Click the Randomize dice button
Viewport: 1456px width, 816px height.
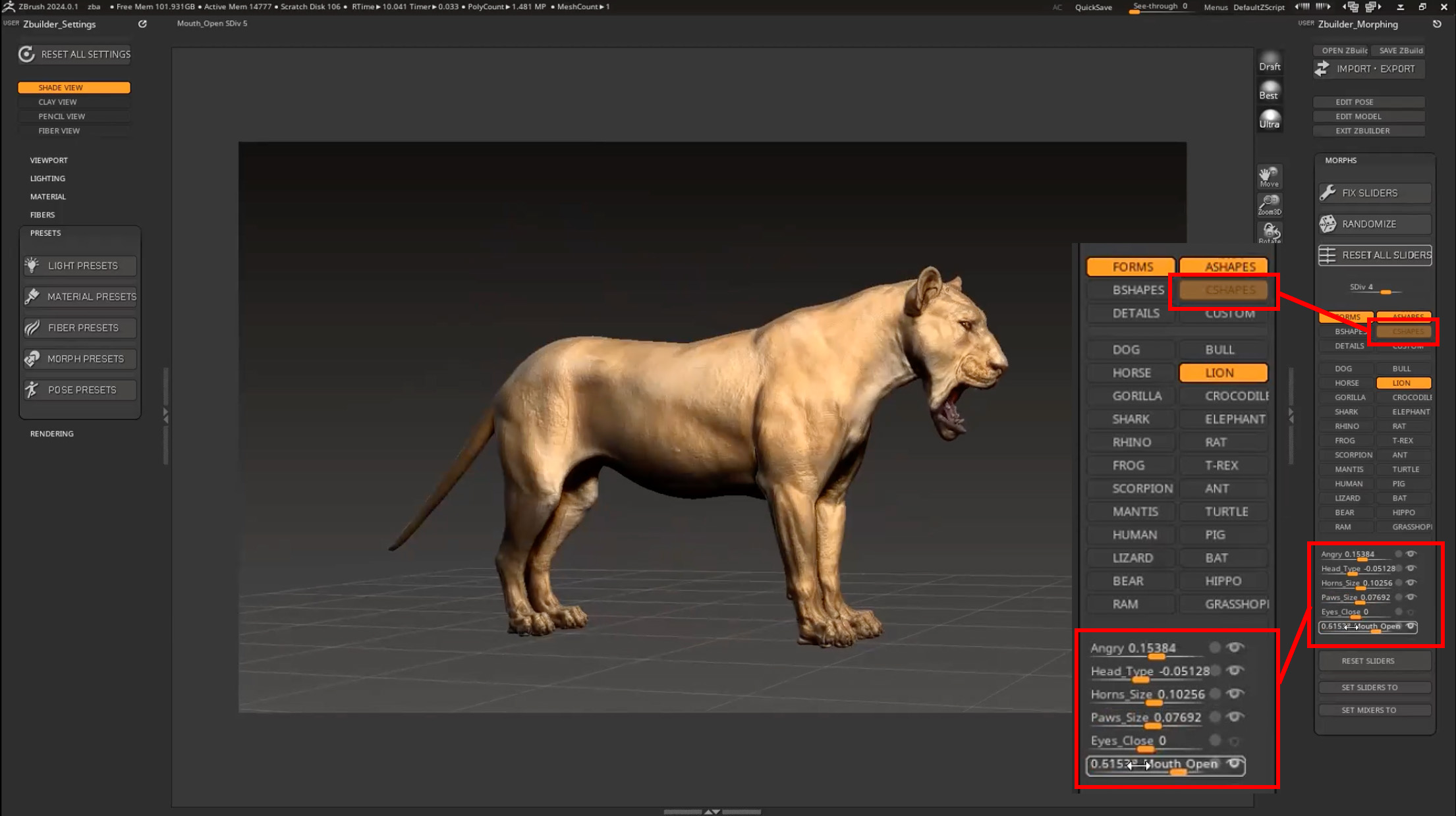coord(1374,224)
